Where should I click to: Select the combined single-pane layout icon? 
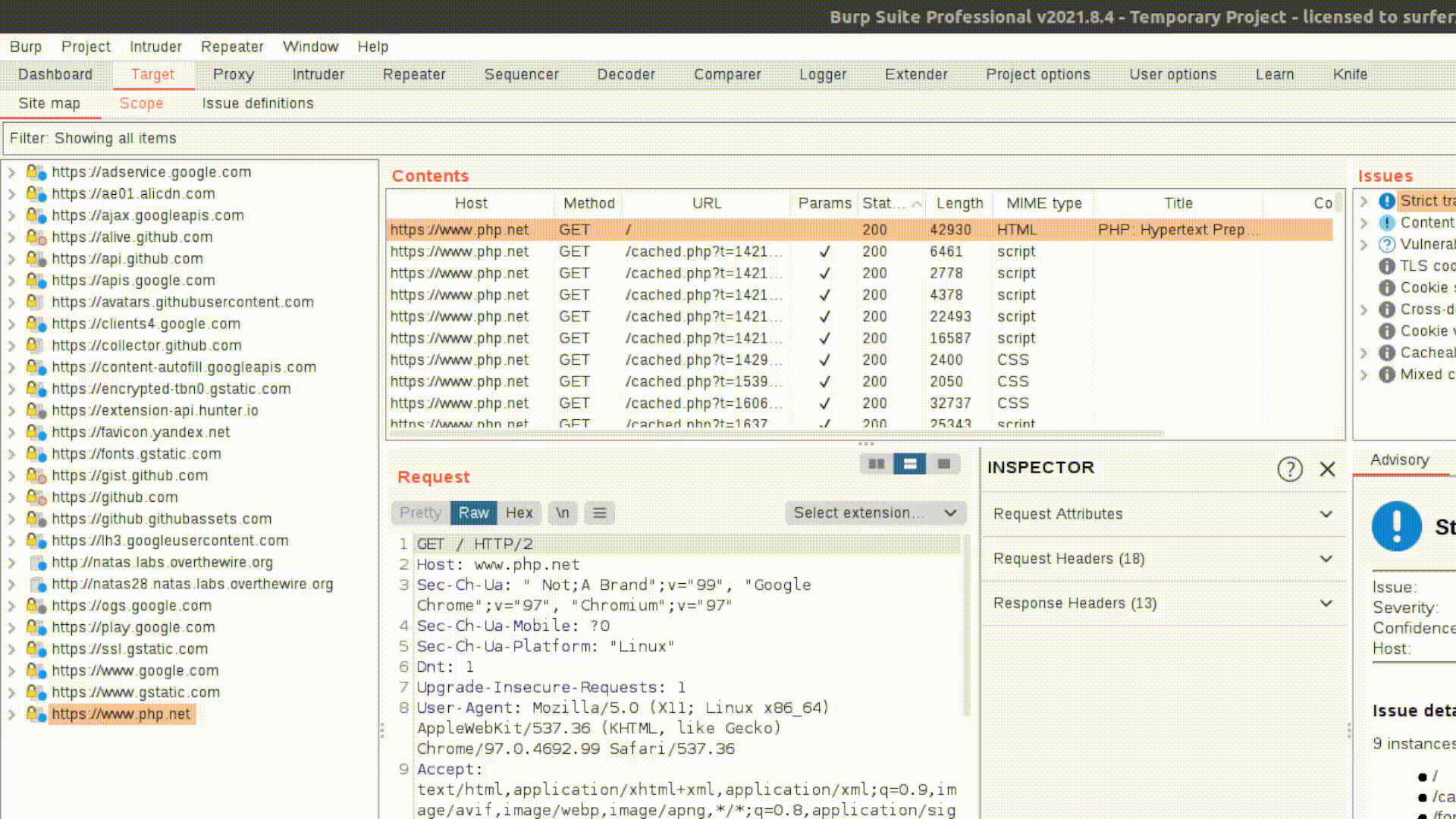pos(943,463)
